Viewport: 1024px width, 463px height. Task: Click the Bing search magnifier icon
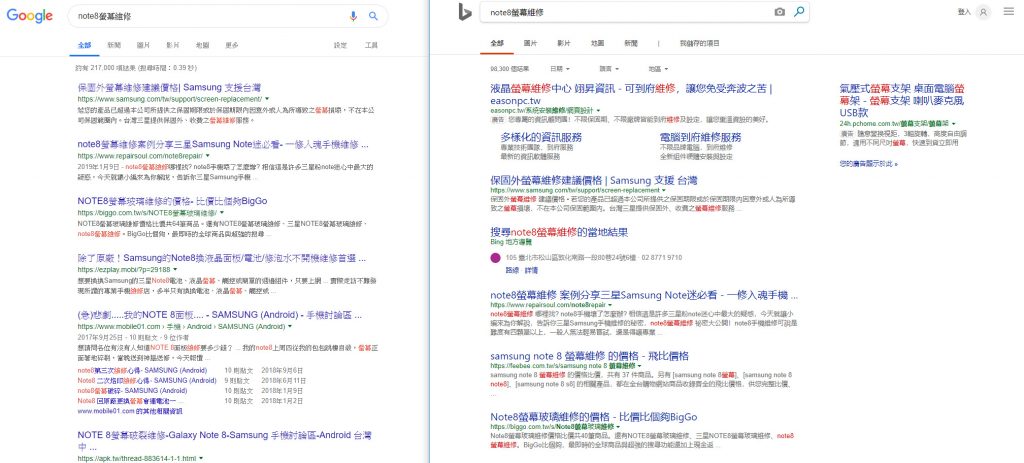[x=799, y=12]
